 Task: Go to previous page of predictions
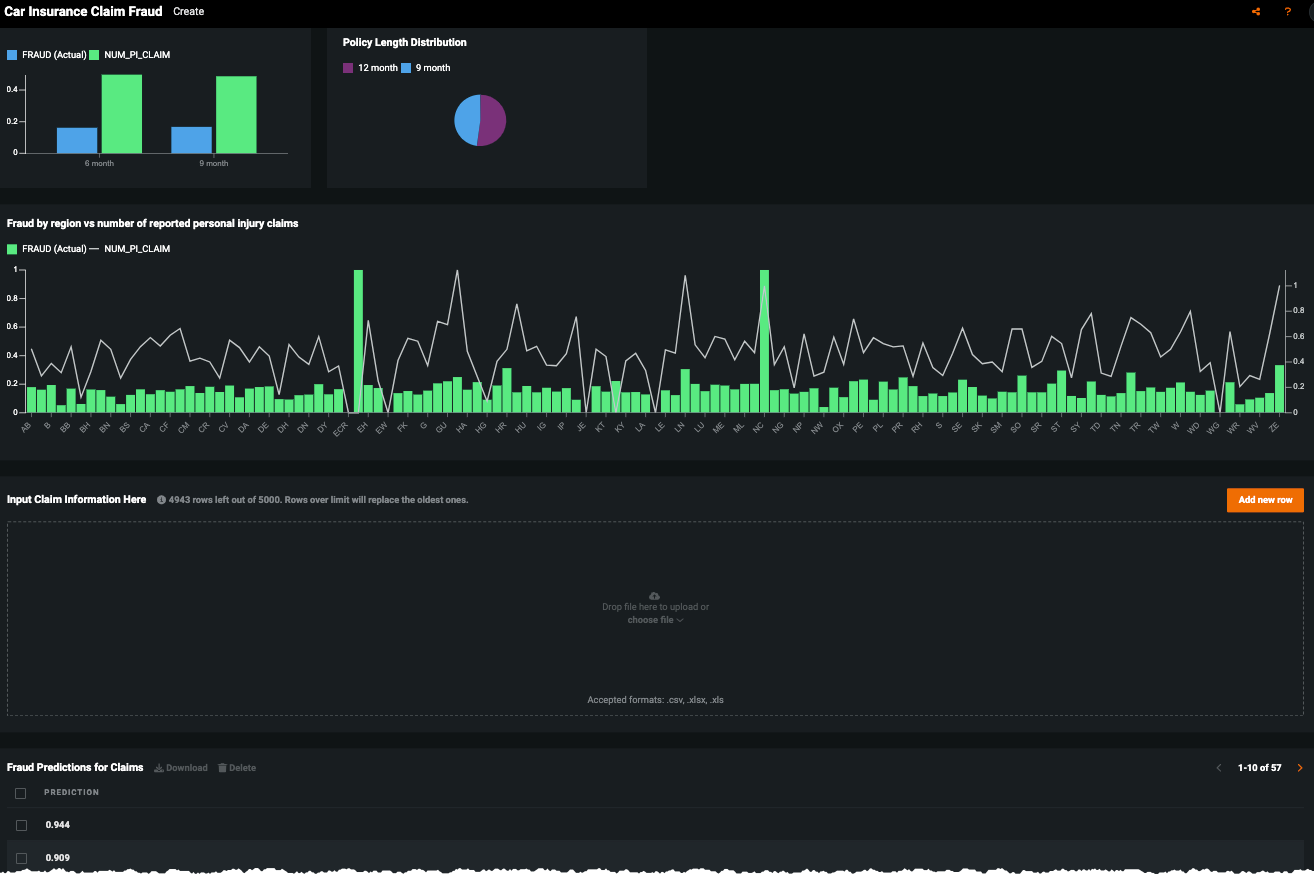pyautogui.click(x=1219, y=768)
